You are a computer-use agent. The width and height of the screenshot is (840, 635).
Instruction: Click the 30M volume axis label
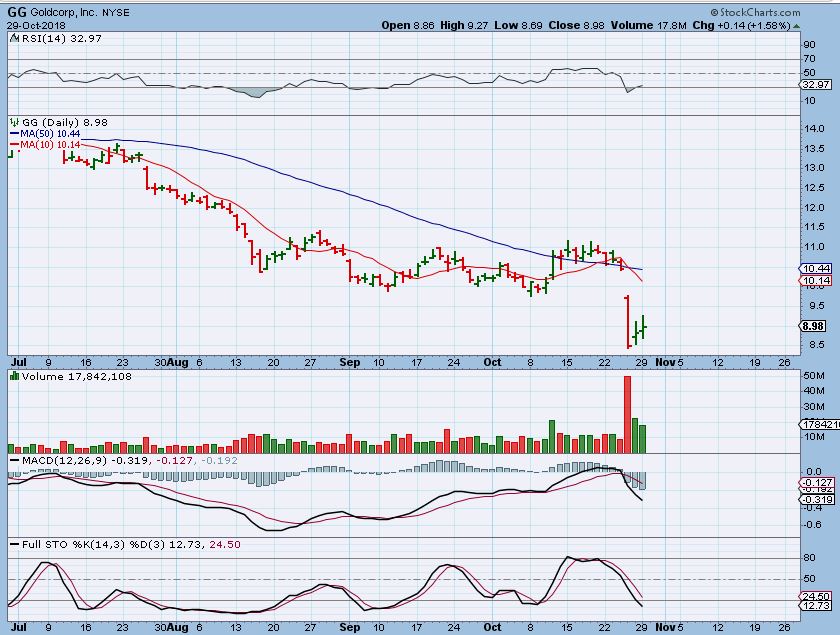tap(813, 407)
